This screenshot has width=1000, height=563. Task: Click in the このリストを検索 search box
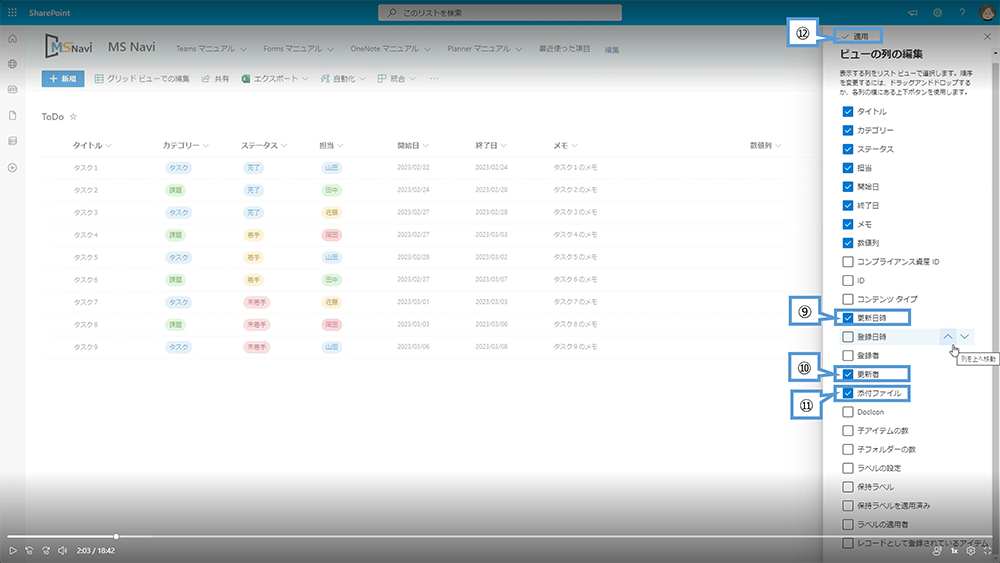pos(500,13)
